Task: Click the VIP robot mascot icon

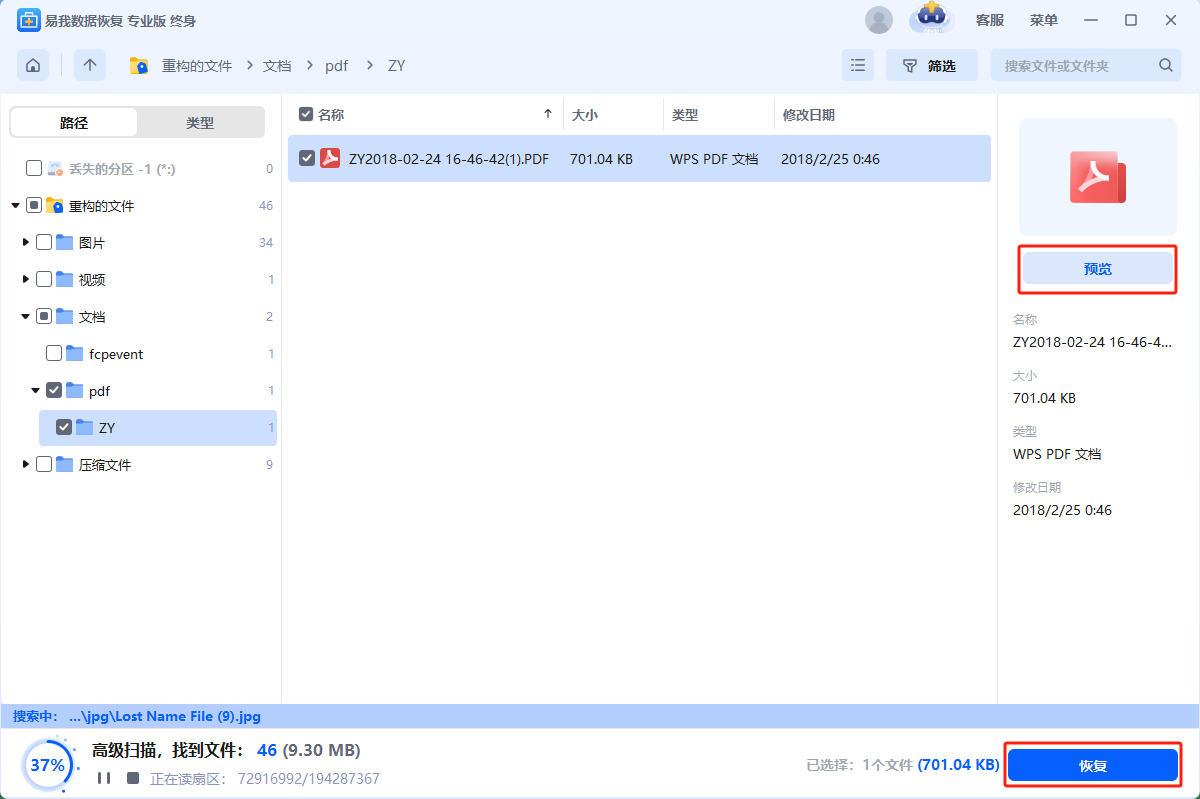Action: click(930, 18)
